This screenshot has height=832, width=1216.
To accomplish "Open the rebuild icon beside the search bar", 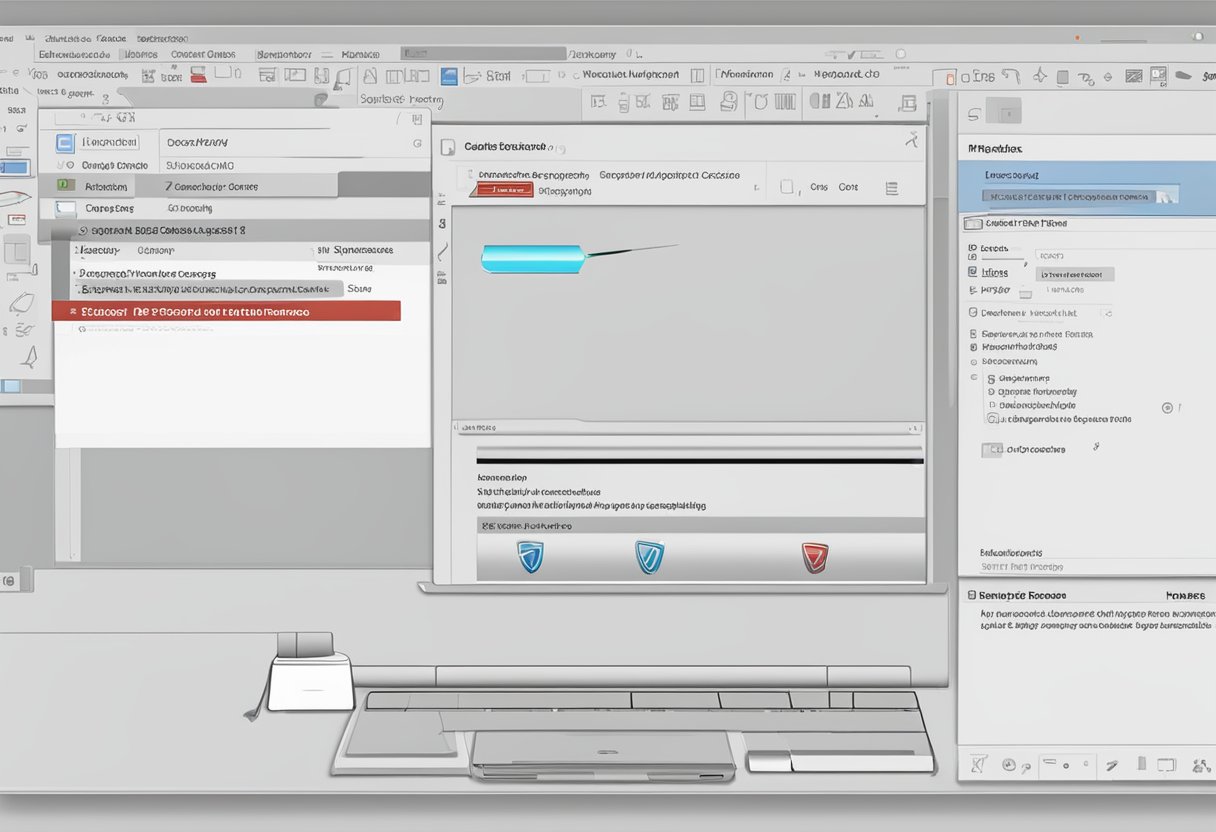I will [x=417, y=118].
